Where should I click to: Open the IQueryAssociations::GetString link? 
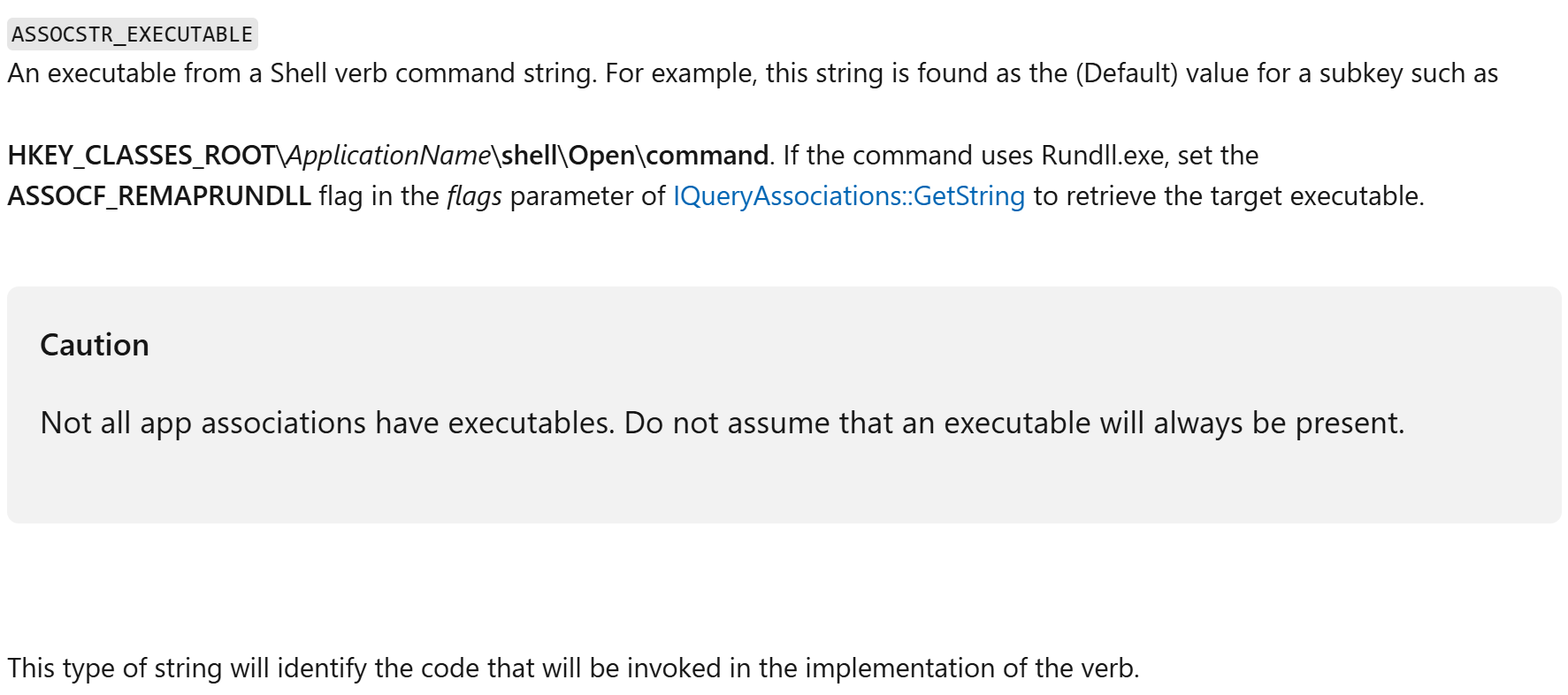coord(848,195)
